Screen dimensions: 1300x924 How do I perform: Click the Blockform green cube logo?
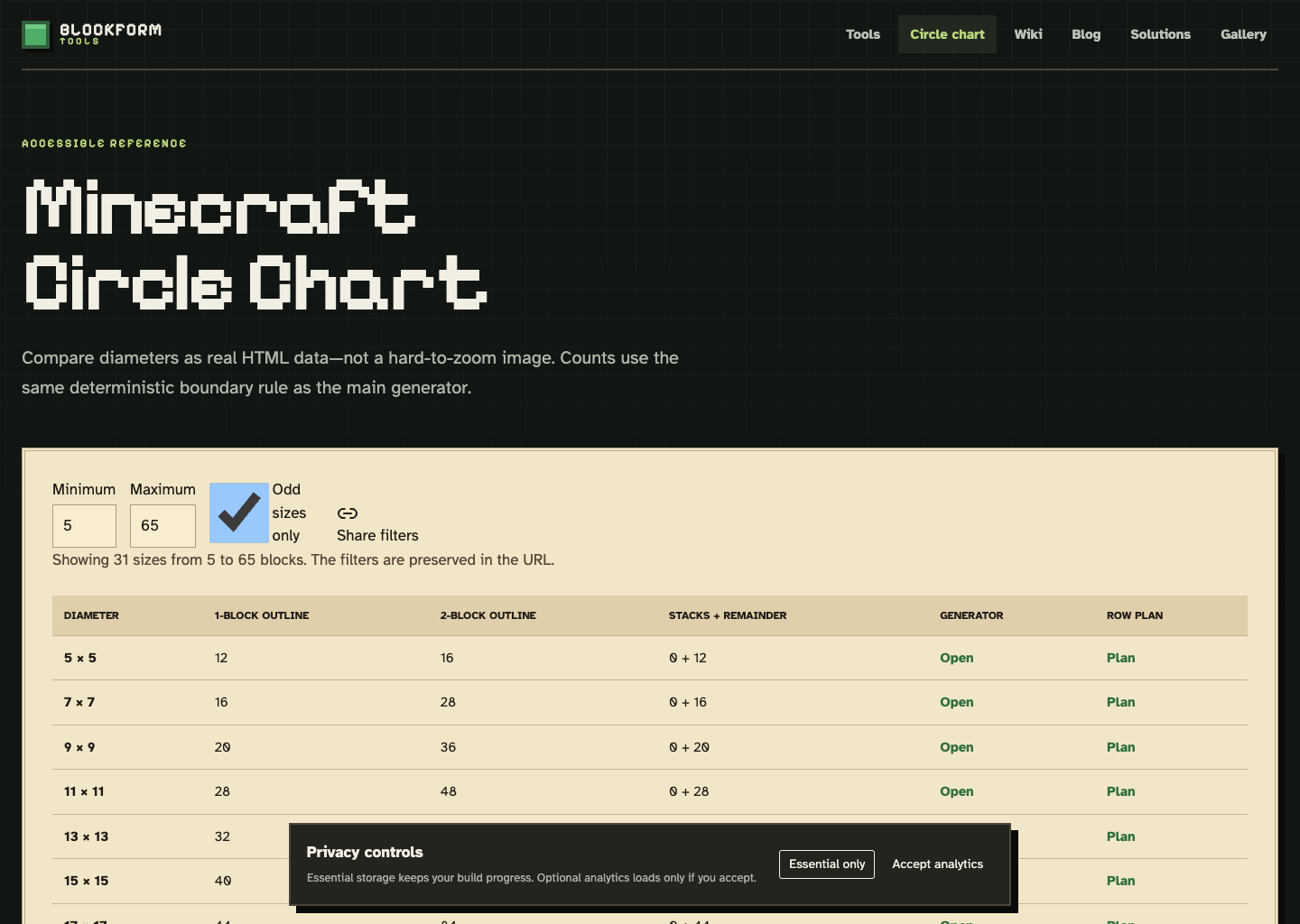pos(35,34)
